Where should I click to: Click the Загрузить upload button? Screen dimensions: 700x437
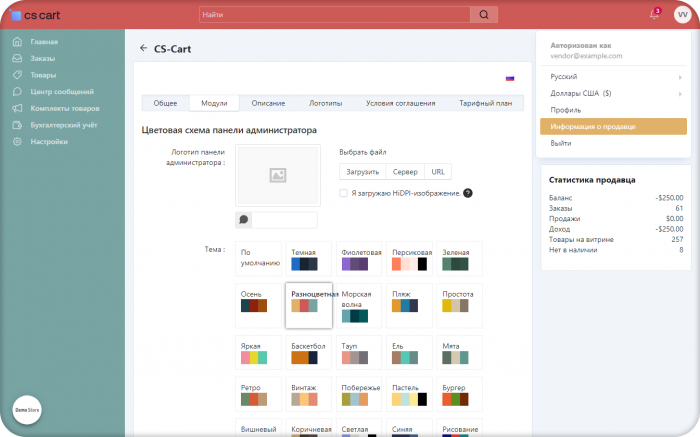(x=362, y=172)
